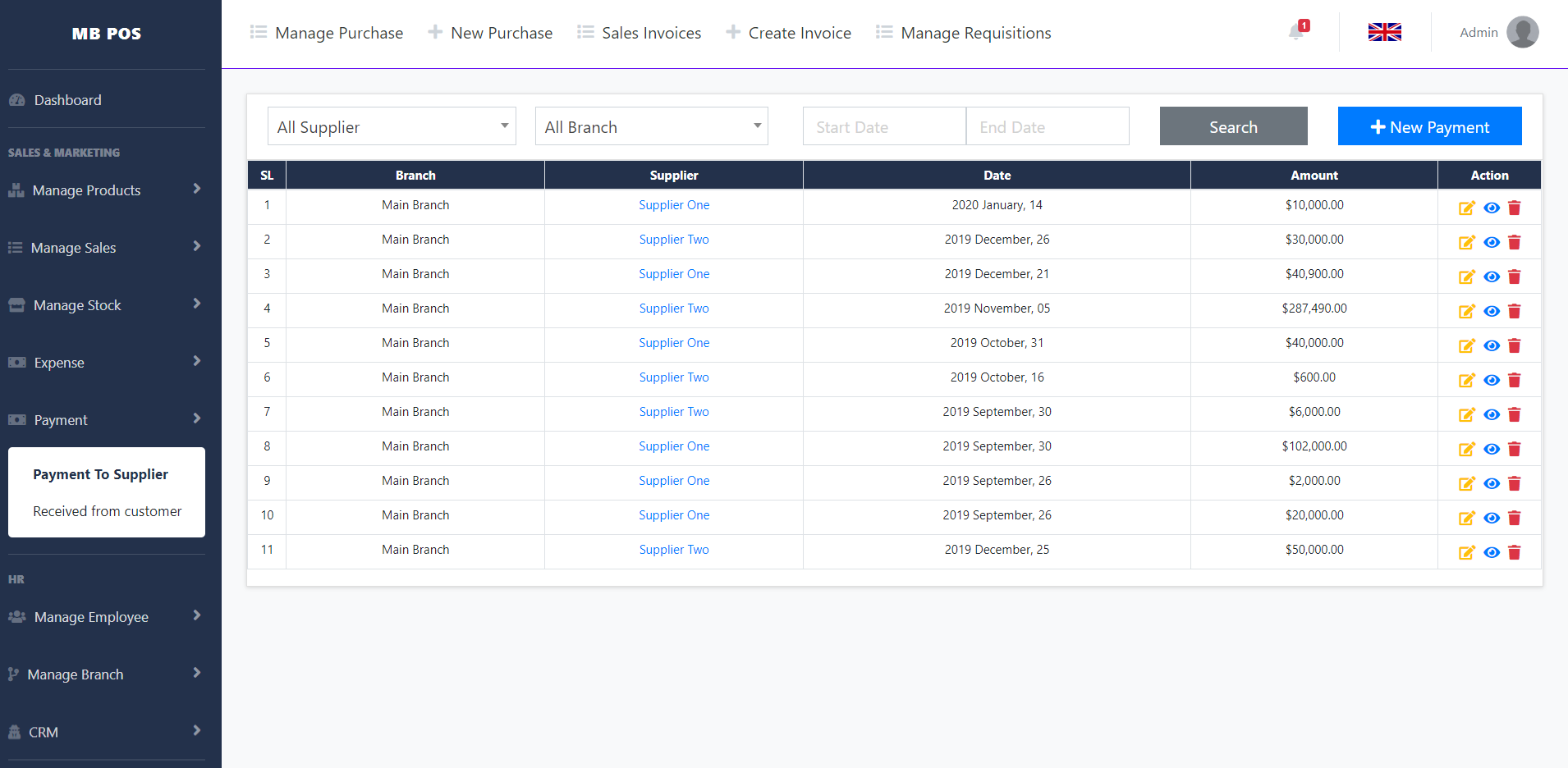
Task: Open Manage Requisitions from the top bar
Action: tap(976, 33)
